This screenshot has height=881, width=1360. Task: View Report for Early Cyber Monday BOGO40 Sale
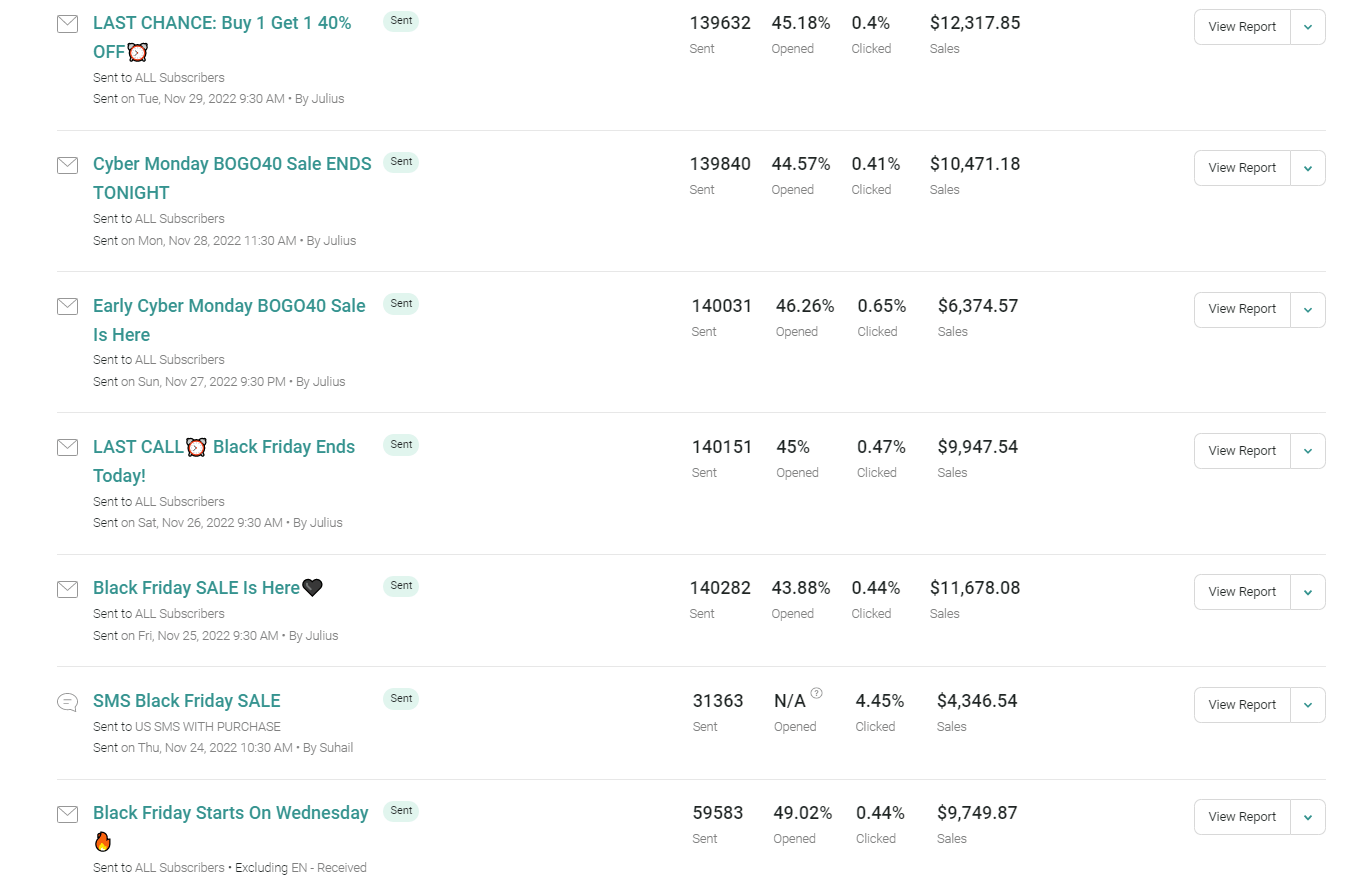click(x=1242, y=310)
